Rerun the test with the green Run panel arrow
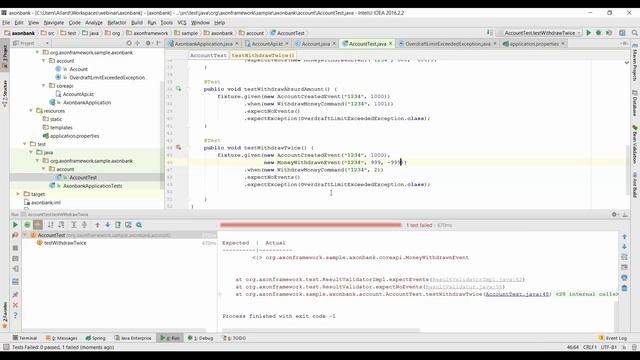 click(15, 225)
